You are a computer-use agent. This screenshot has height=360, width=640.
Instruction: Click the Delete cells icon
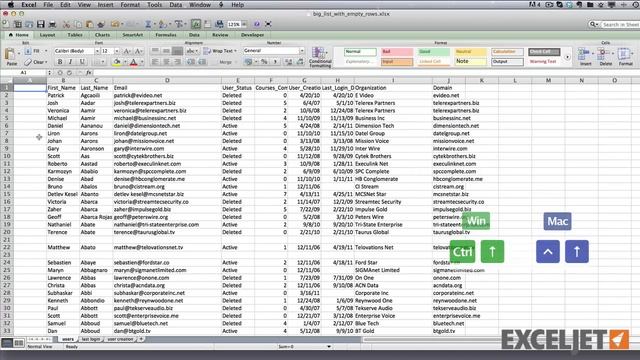click(605, 56)
